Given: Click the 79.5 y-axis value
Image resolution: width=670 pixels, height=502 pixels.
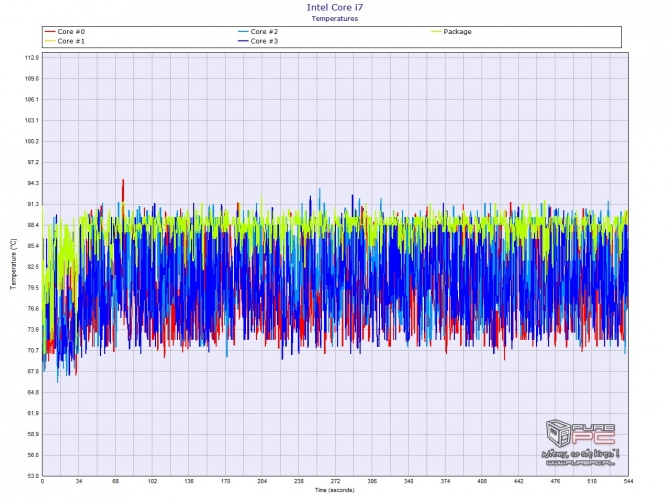Looking at the screenshot, I should (32, 288).
